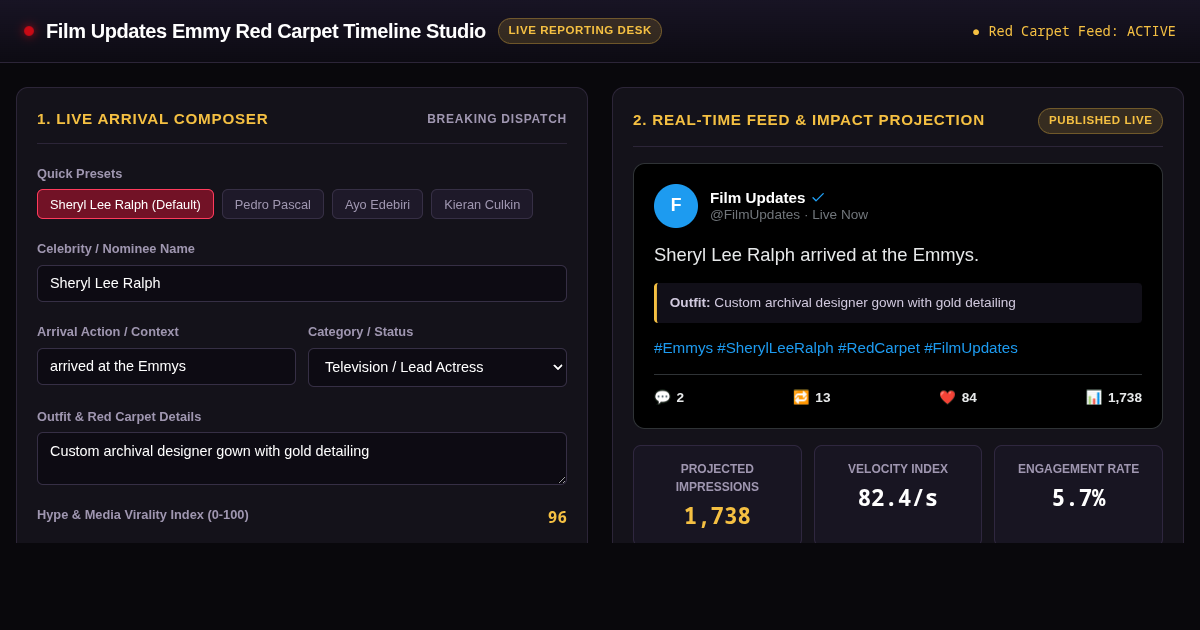1200x630 pixels.
Task: Click the red live indicator dot
Action: coord(29,31)
